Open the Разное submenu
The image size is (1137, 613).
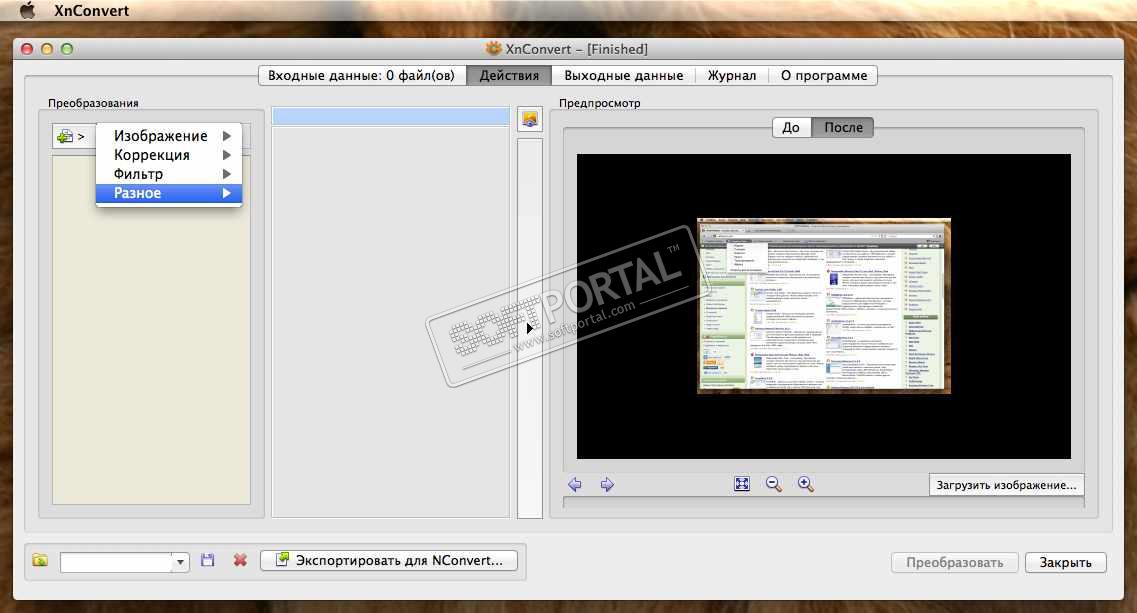(x=169, y=193)
